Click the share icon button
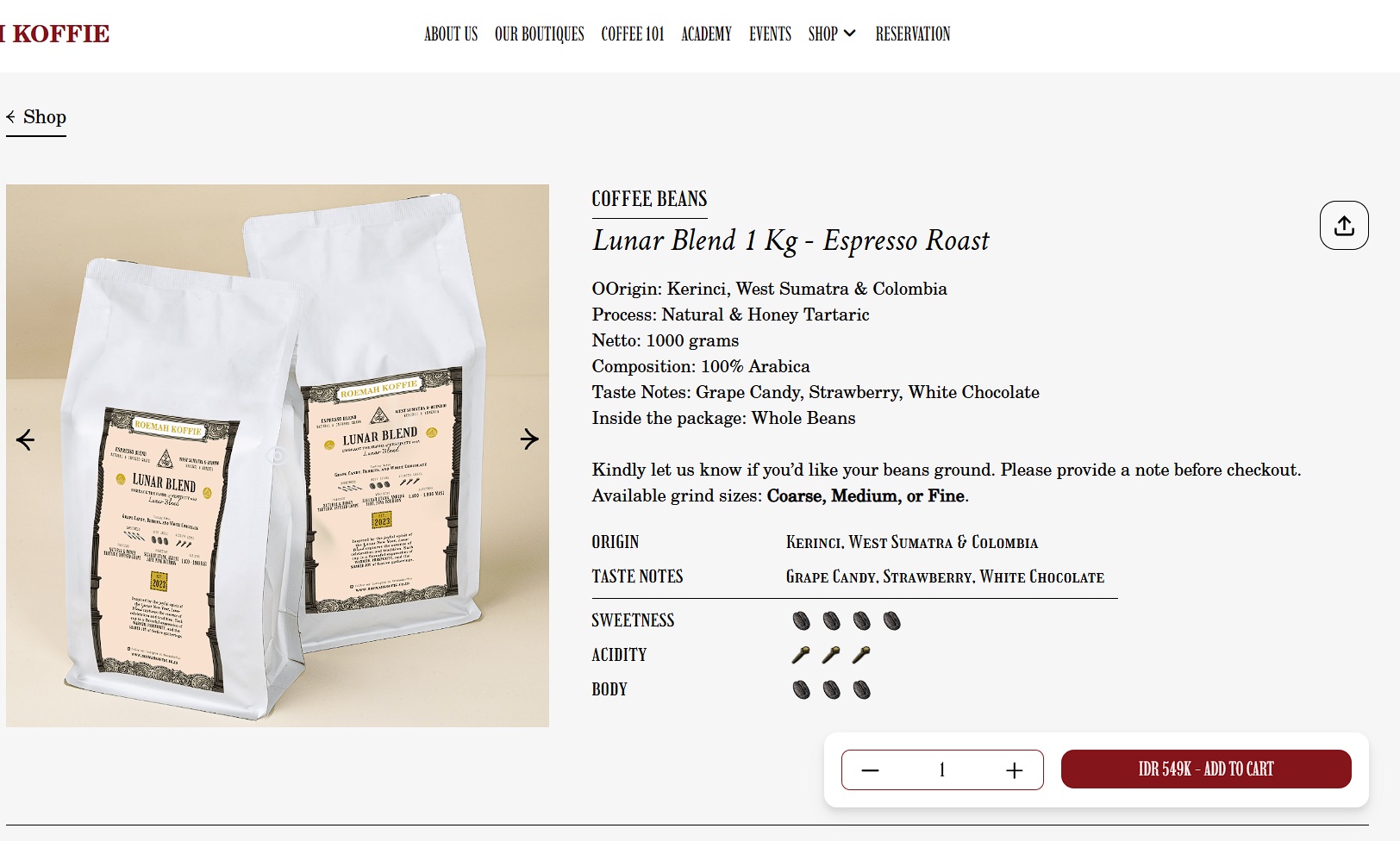 click(x=1344, y=226)
